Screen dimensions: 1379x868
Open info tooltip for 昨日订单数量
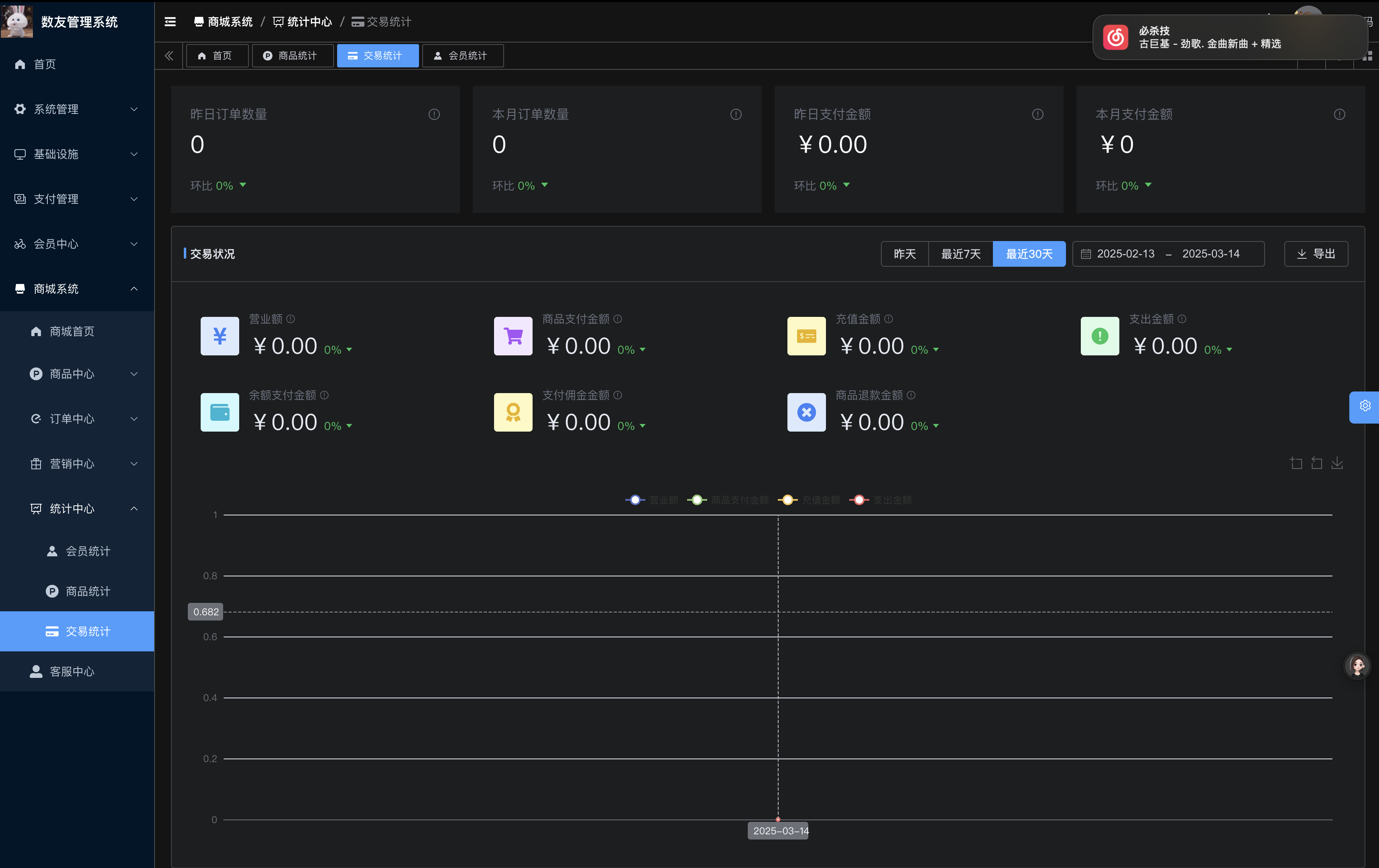[x=434, y=114]
